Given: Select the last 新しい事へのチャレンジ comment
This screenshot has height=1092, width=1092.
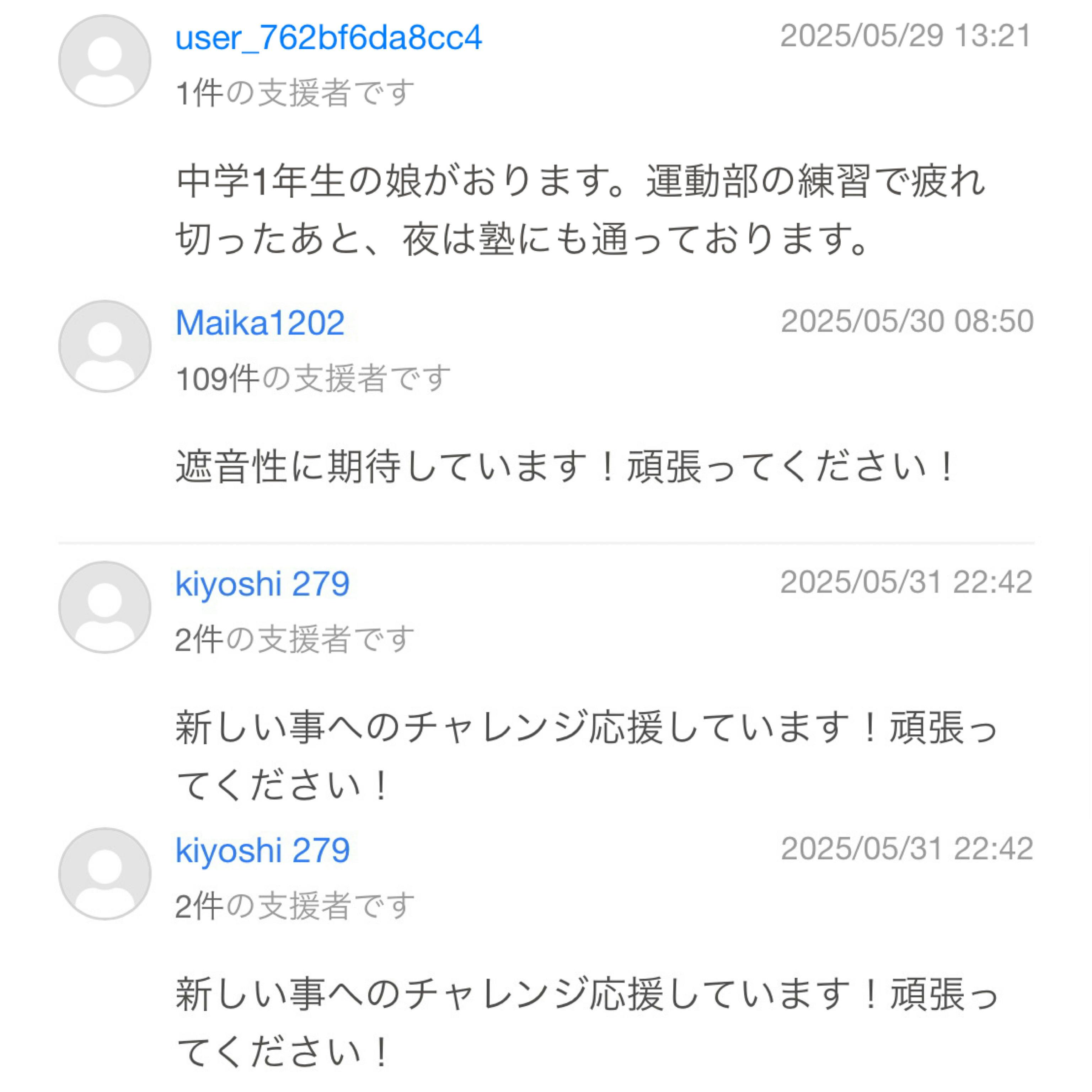Looking at the screenshot, I should tap(585, 1022).
